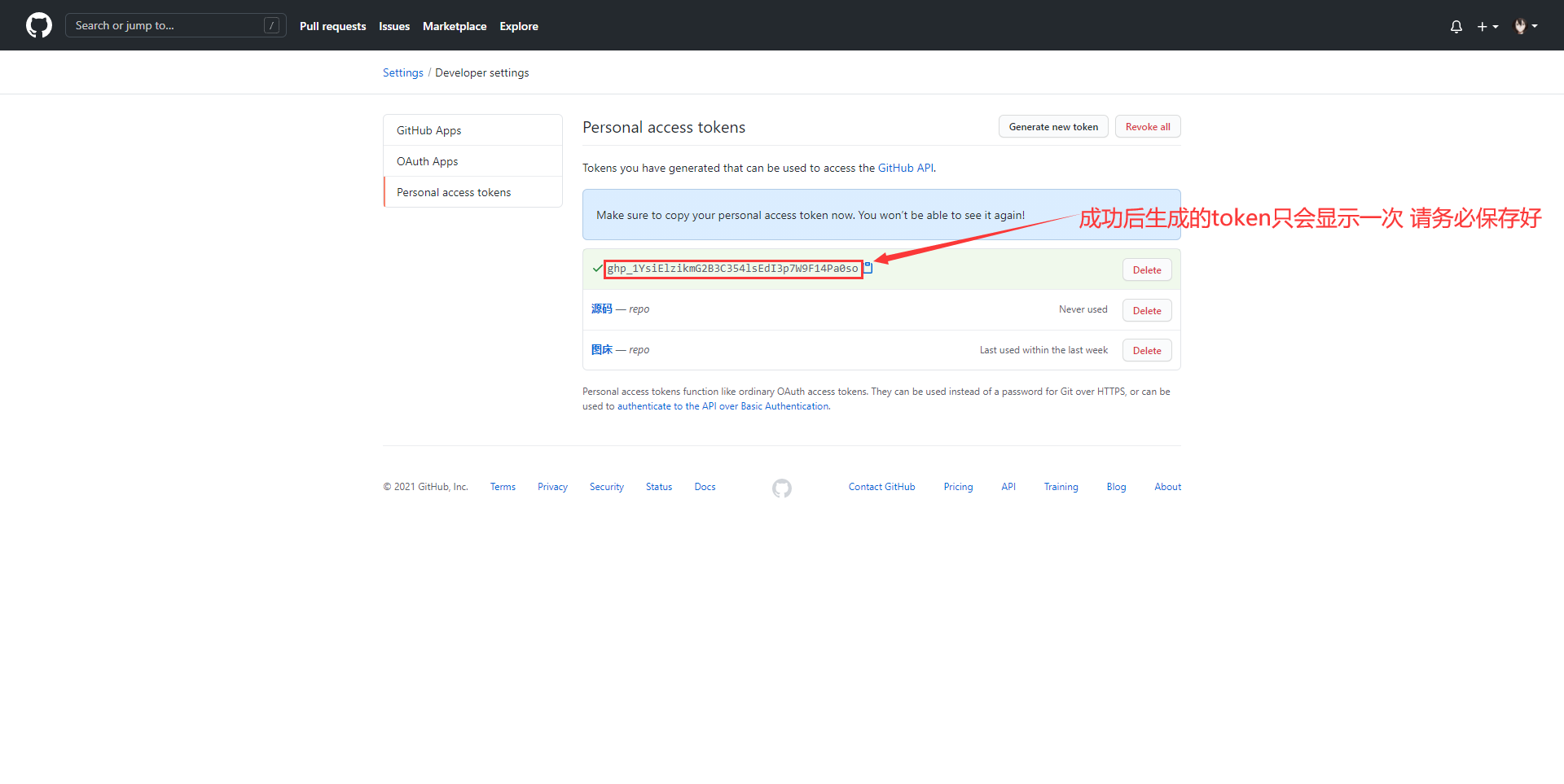Click the "Developer settings" breadcrumb text
Screen dimensions: 1564x784
click(x=482, y=72)
